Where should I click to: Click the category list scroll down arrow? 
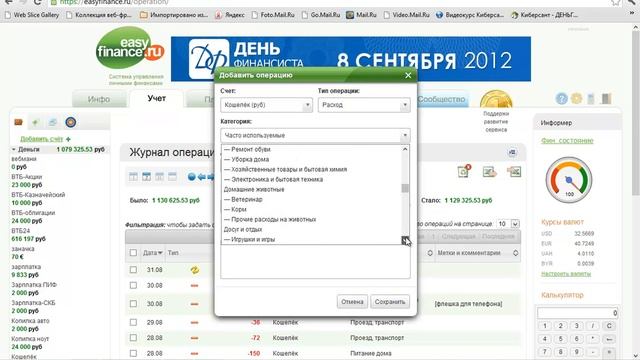tap(405, 240)
